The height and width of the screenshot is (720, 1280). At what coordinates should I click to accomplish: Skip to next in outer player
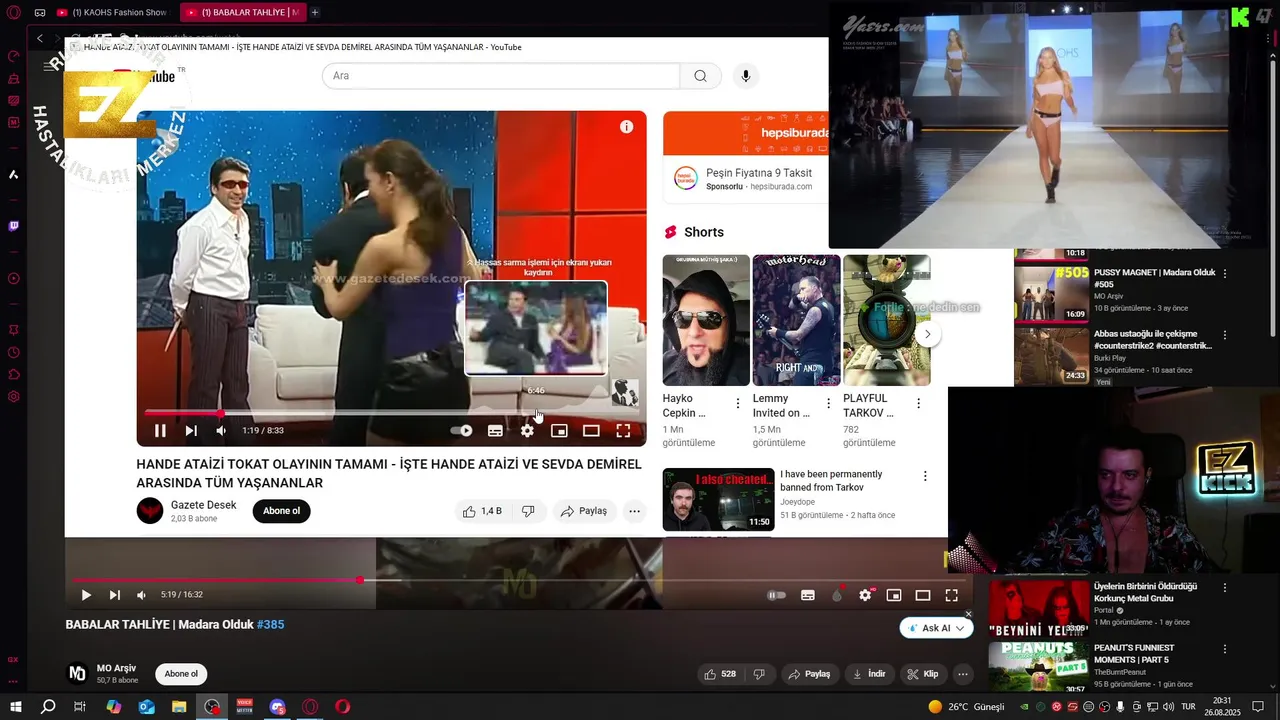click(x=115, y=595)
